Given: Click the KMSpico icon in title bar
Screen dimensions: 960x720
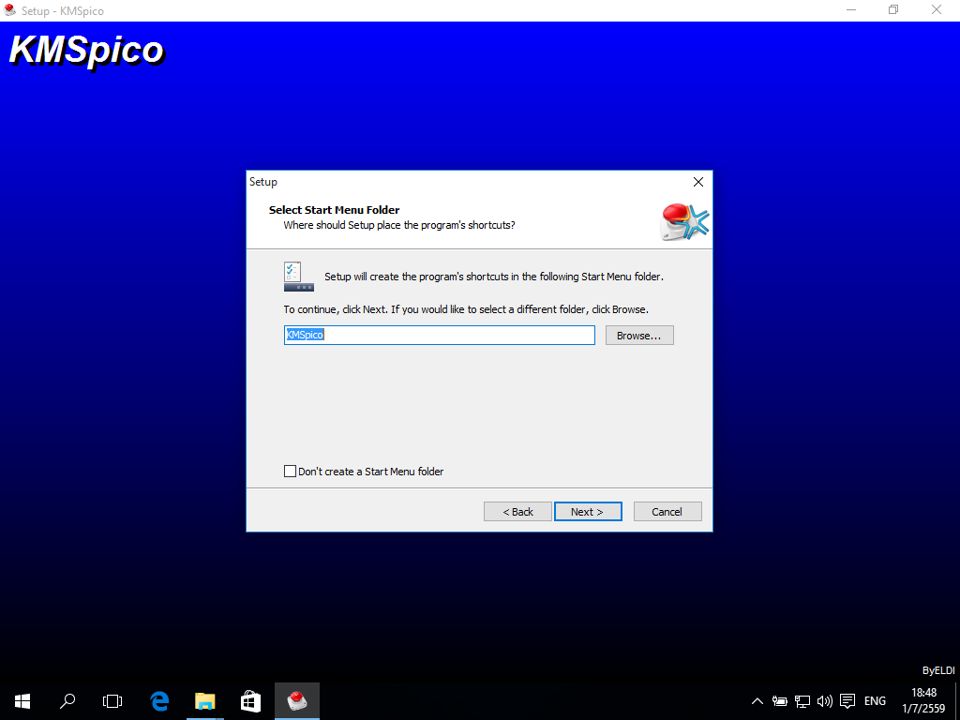Looking at the screenshot, I should coord(10,10).
